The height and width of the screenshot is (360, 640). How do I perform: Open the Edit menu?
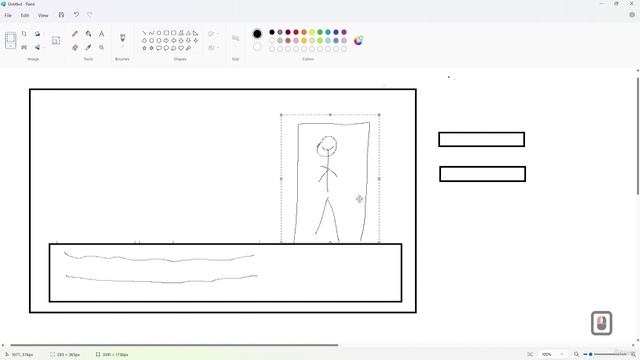click(25, 16)
